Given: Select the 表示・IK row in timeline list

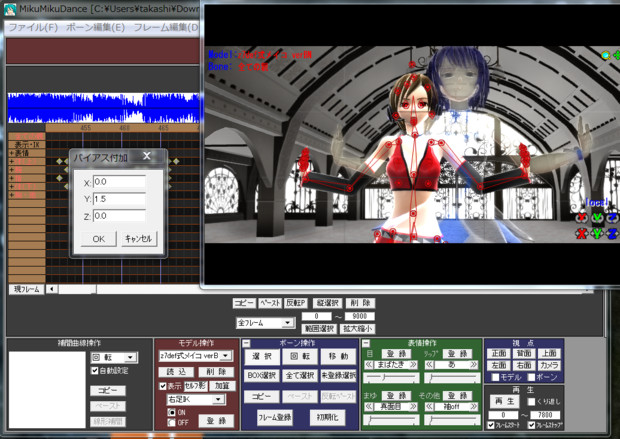Looking at the screenshot, I should pyautogui.click(x=27, y=145).
